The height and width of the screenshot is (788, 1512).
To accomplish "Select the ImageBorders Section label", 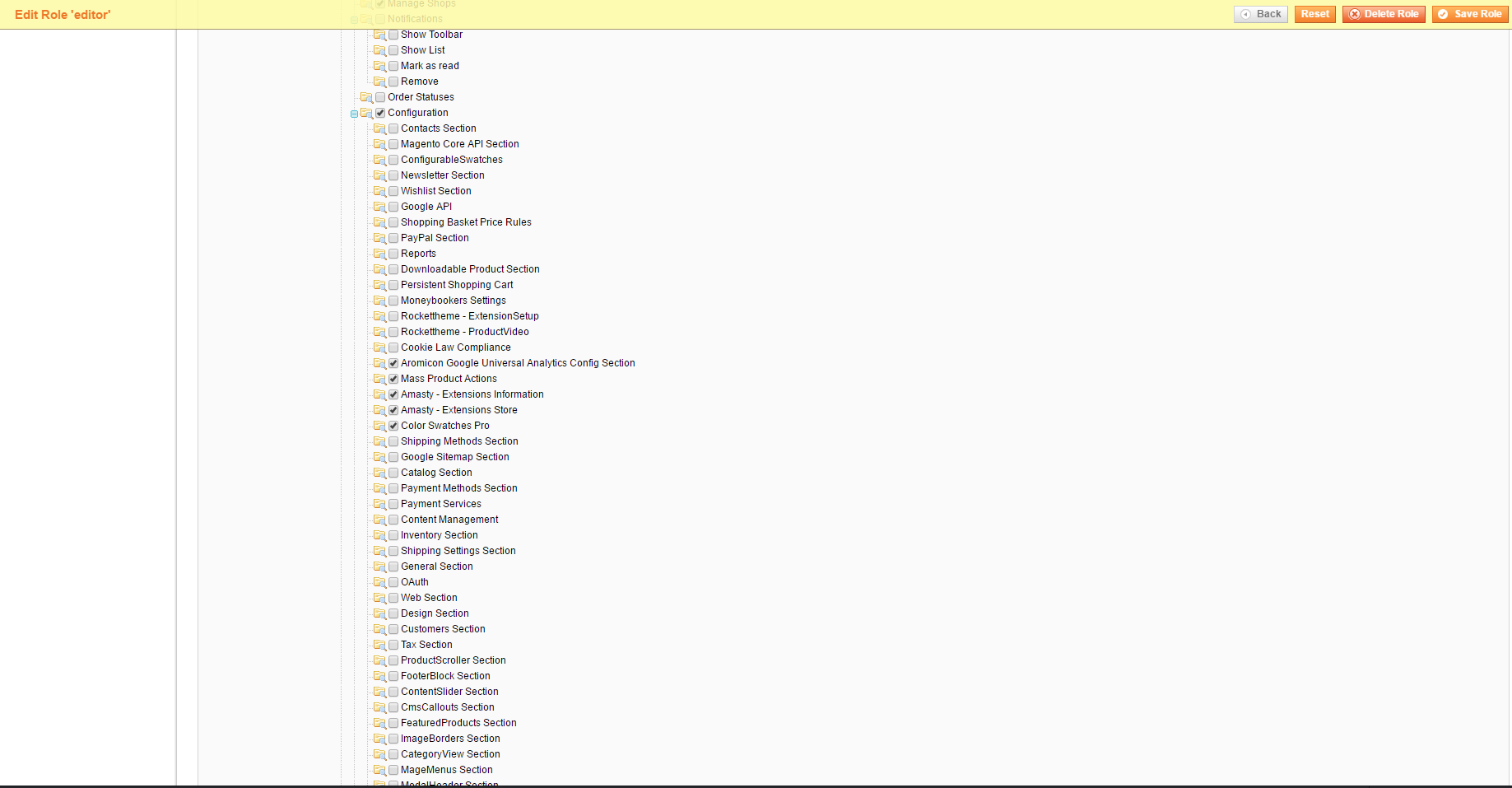I will [450, 739].
